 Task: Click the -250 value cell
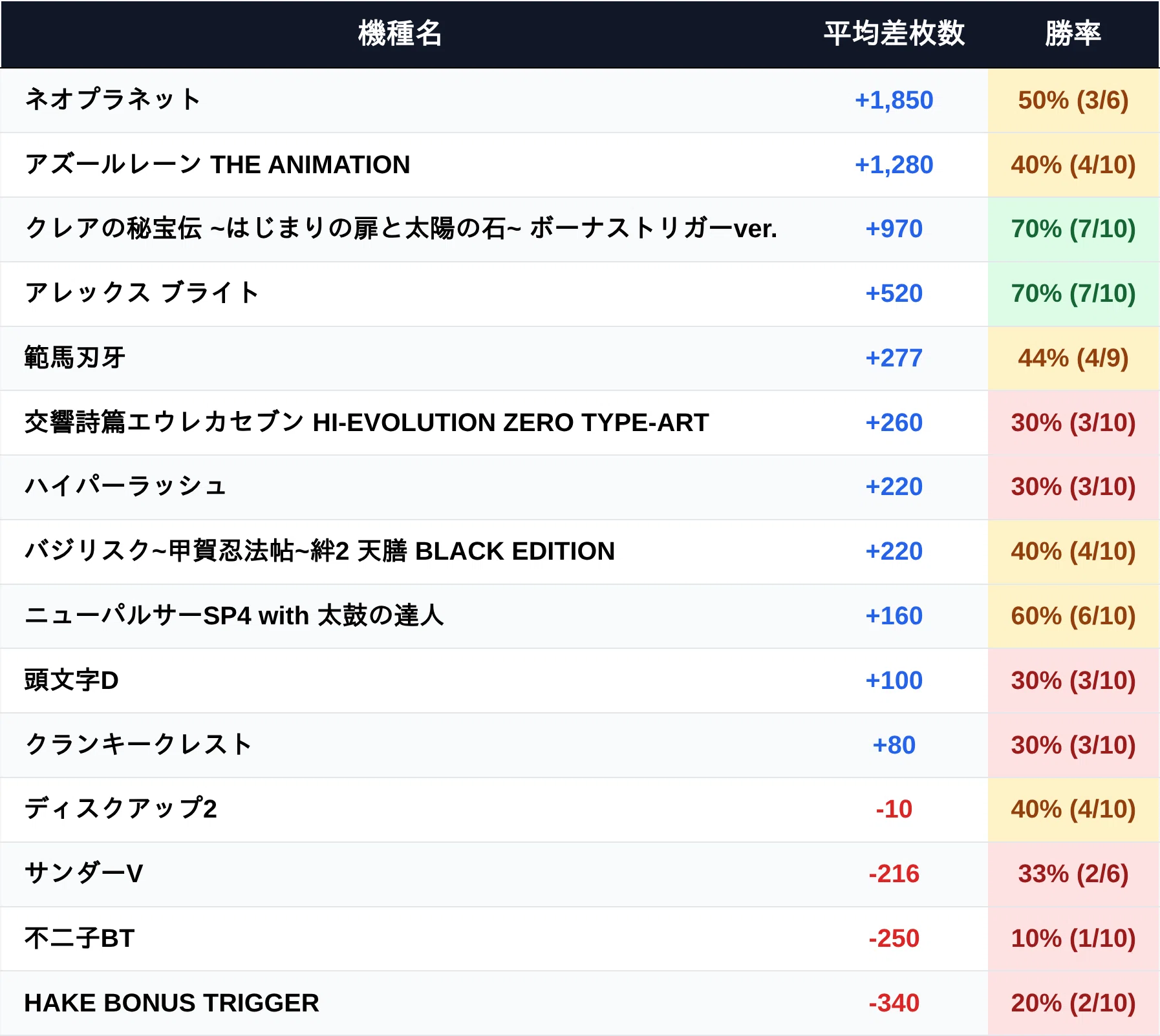(894, 938)
